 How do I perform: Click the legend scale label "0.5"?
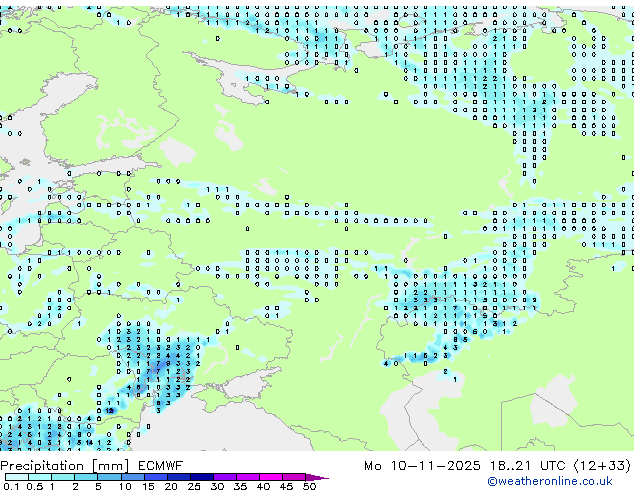[35, 486]
